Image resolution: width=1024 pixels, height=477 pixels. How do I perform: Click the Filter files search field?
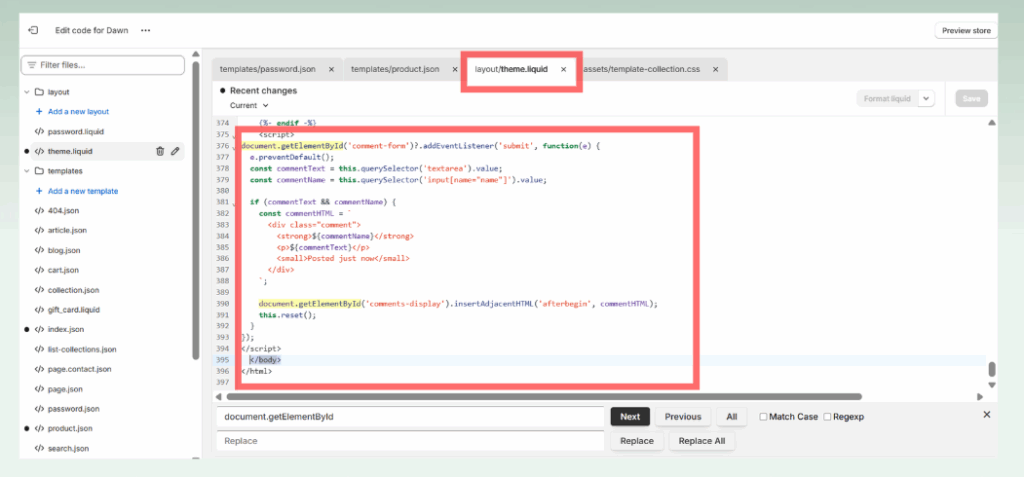click(x=103, y=65)
